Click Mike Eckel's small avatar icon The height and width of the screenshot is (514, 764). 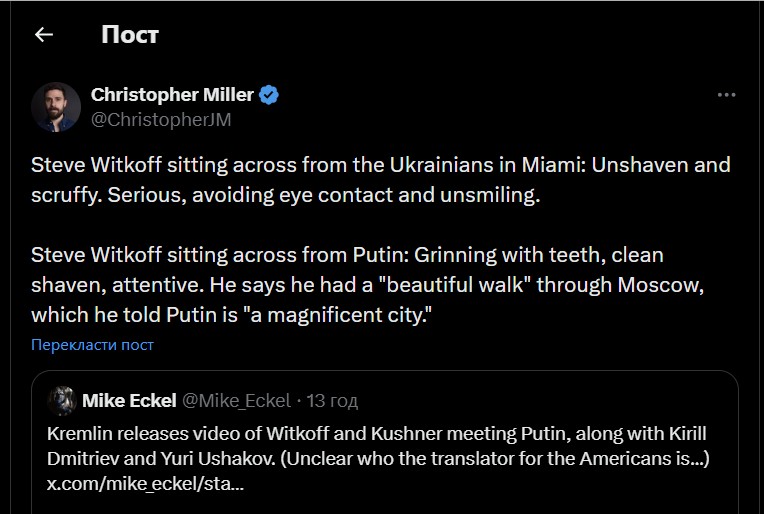click(63, 400)
